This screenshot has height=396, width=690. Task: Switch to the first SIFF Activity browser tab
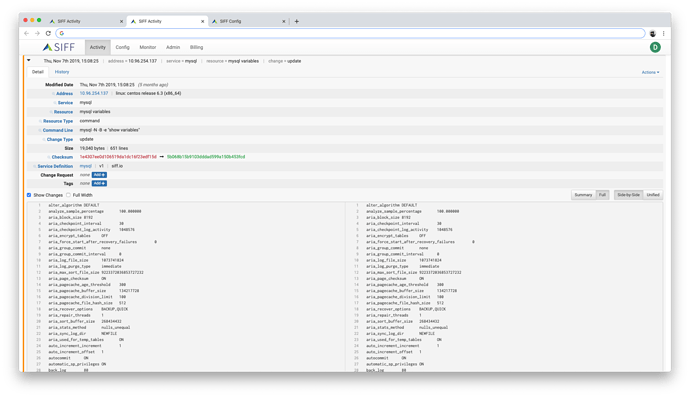(85, 21)
